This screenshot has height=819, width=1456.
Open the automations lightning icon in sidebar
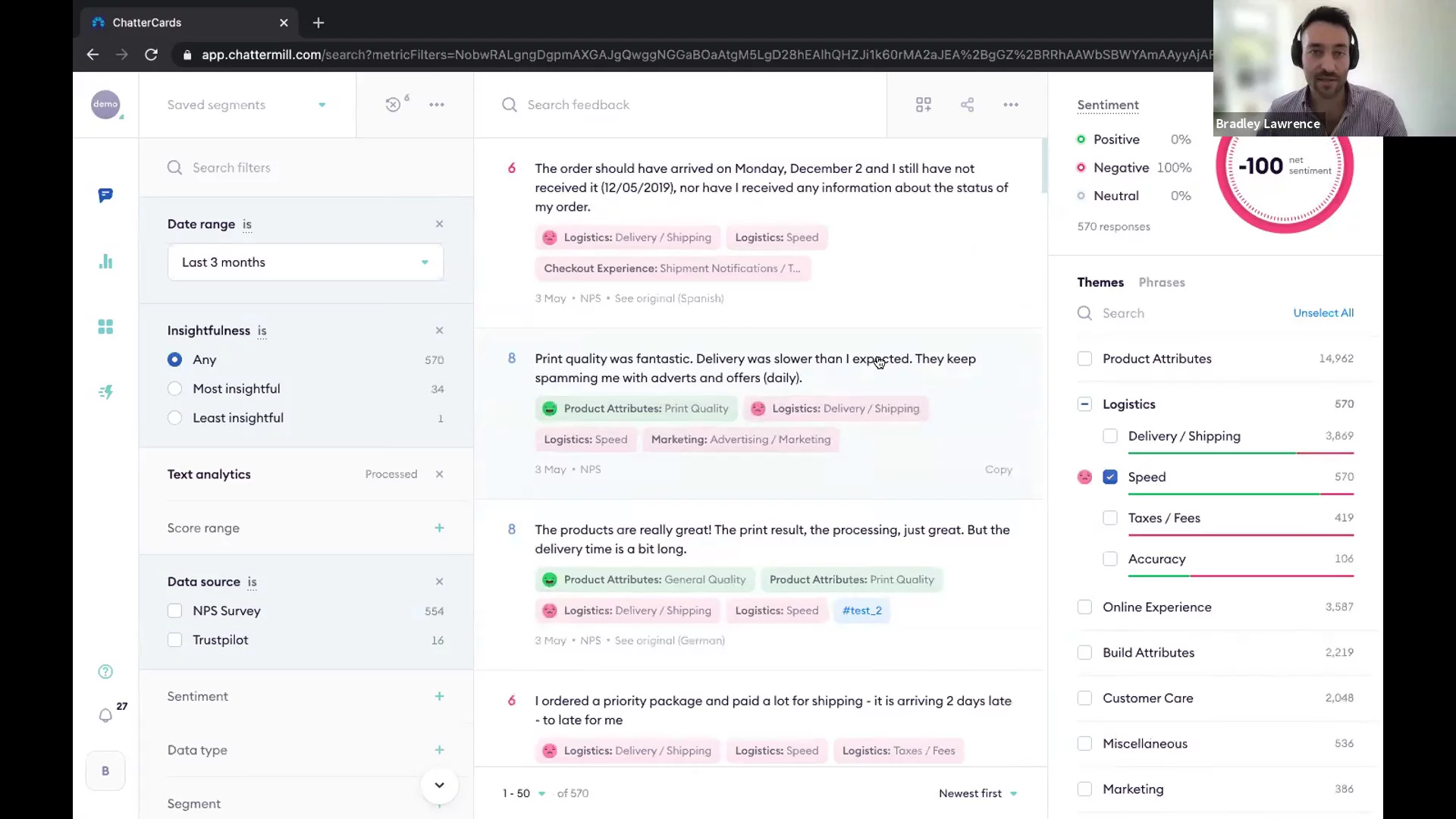point(105,392)
